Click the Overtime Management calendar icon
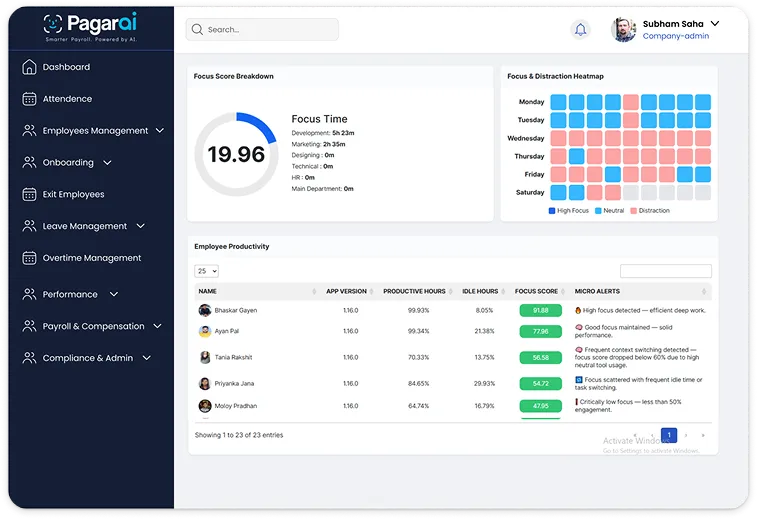Screen dimensions: 757x520 click(29, 258)
